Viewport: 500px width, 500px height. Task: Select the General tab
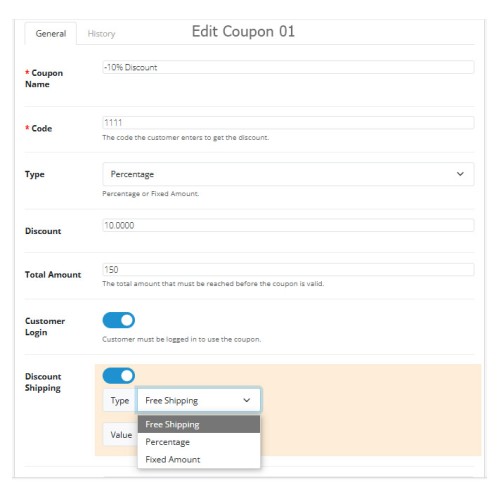point(51,34)
